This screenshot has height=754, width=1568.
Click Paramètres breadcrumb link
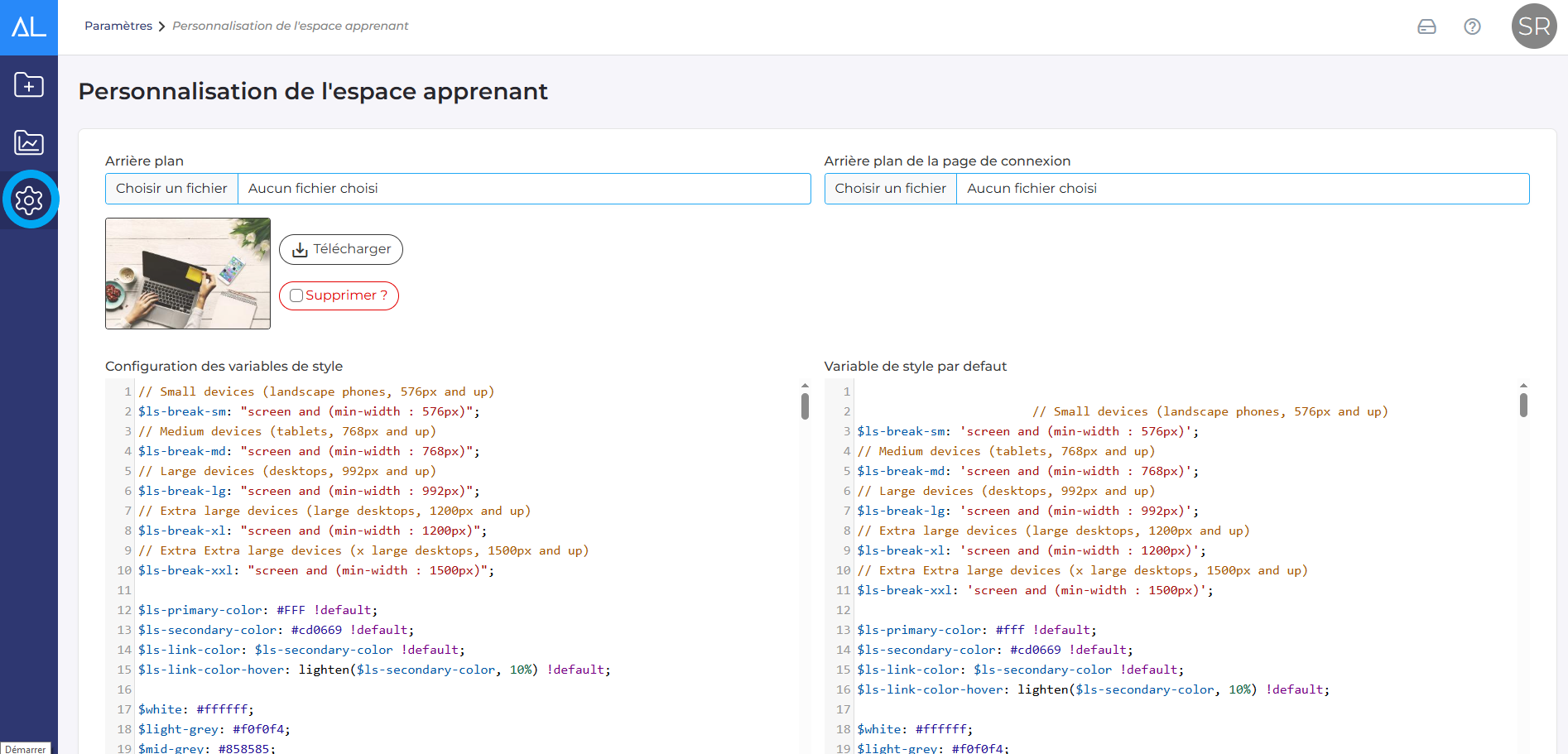pyautogui.click(x=118, y=26)
